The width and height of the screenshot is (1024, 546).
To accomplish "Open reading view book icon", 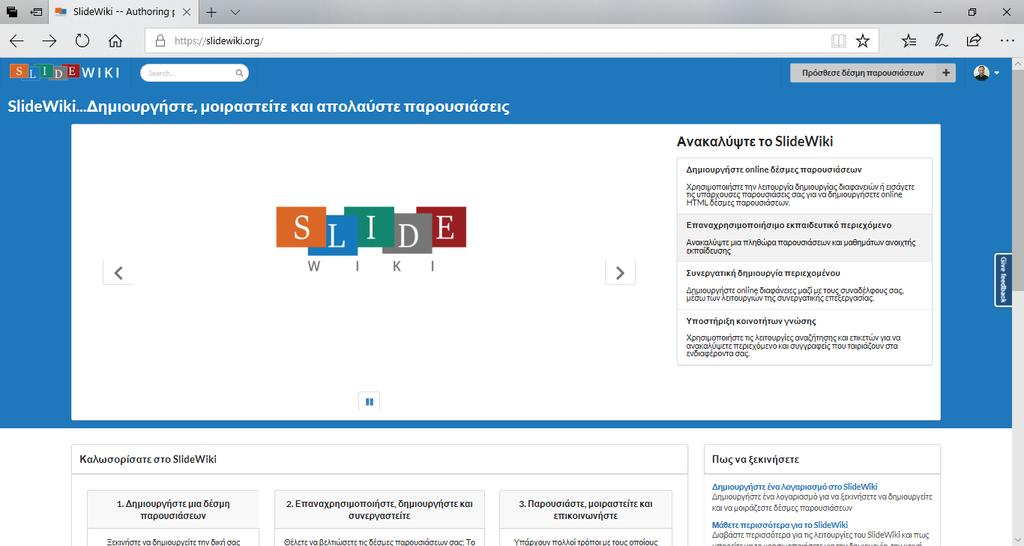I will 839,41.
